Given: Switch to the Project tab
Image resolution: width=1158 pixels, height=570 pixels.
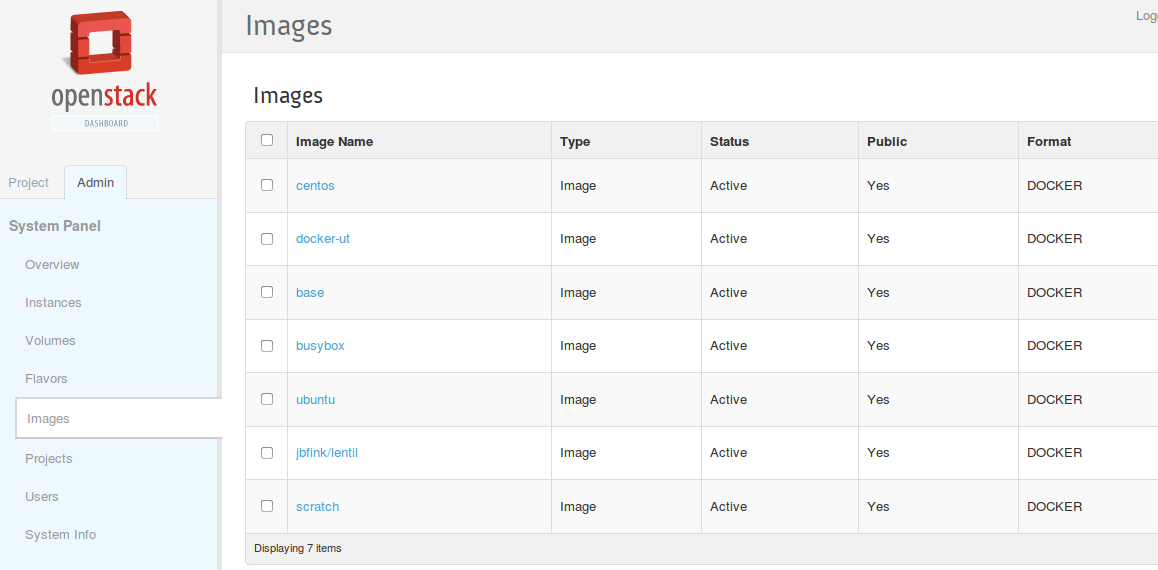Looking at the screenshot, I should (x=29, y=182).
